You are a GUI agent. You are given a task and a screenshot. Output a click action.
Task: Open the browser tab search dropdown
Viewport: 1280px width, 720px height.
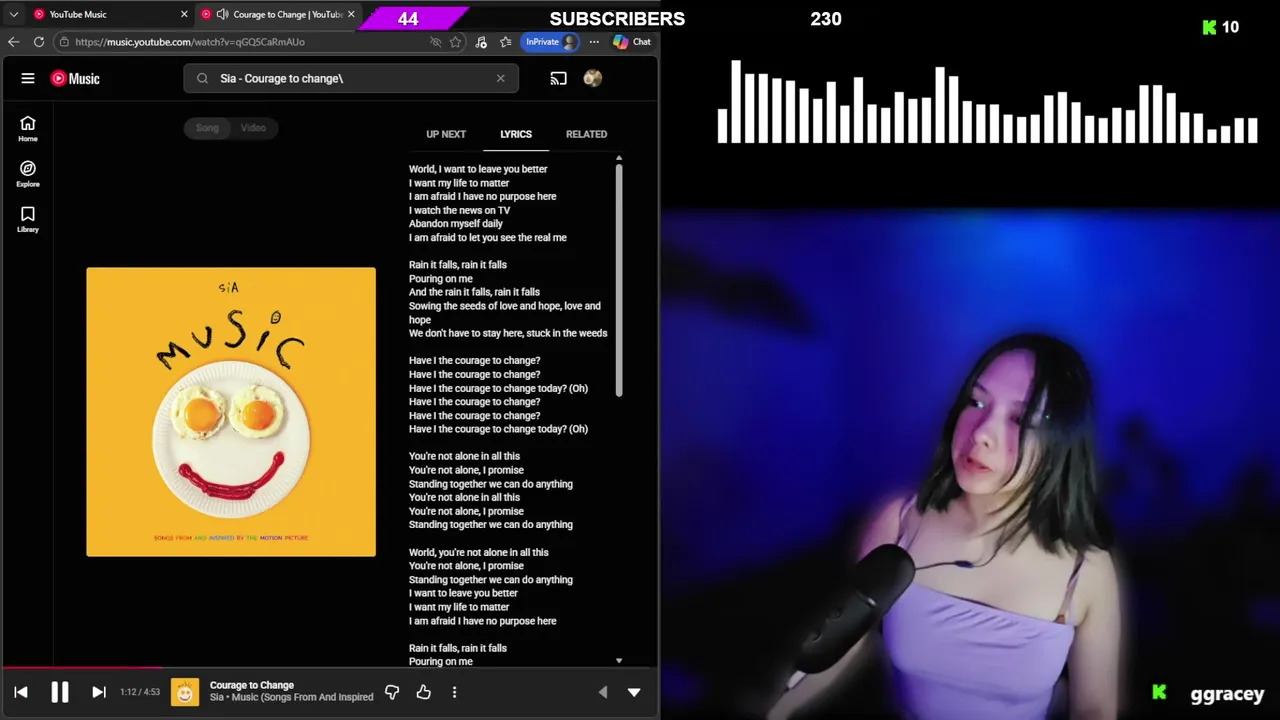(x=13, y=14)
